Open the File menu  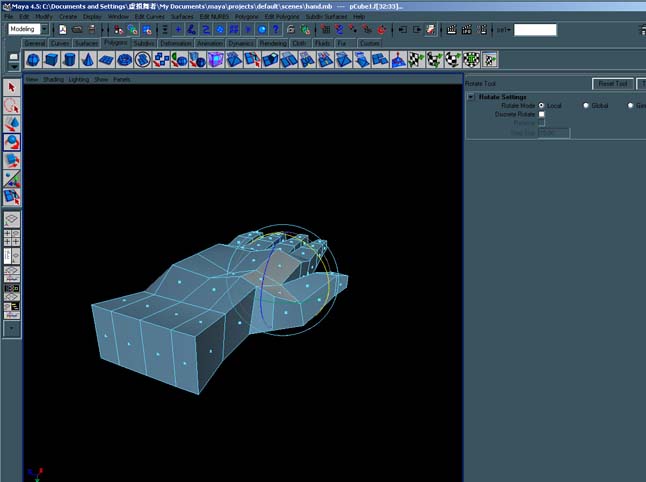[9, 16]
